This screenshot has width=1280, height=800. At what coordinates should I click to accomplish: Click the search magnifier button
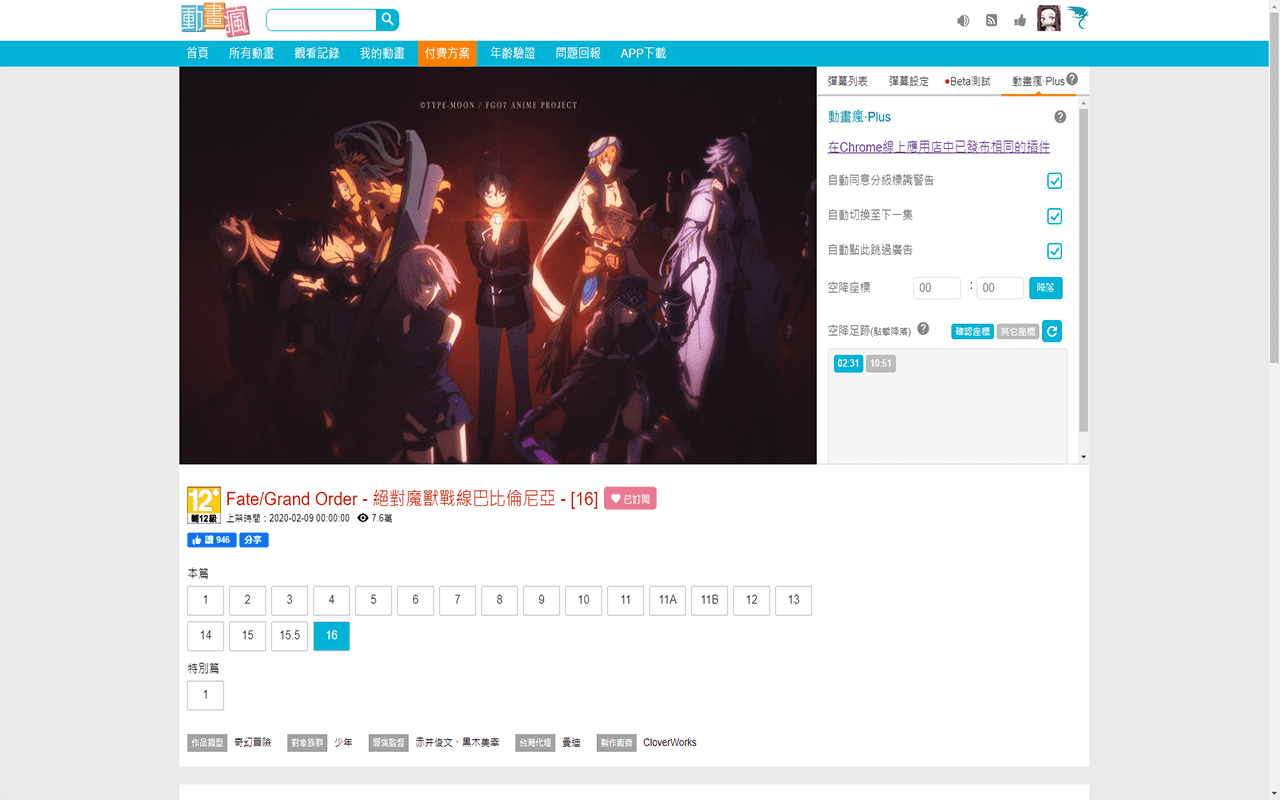387,20
